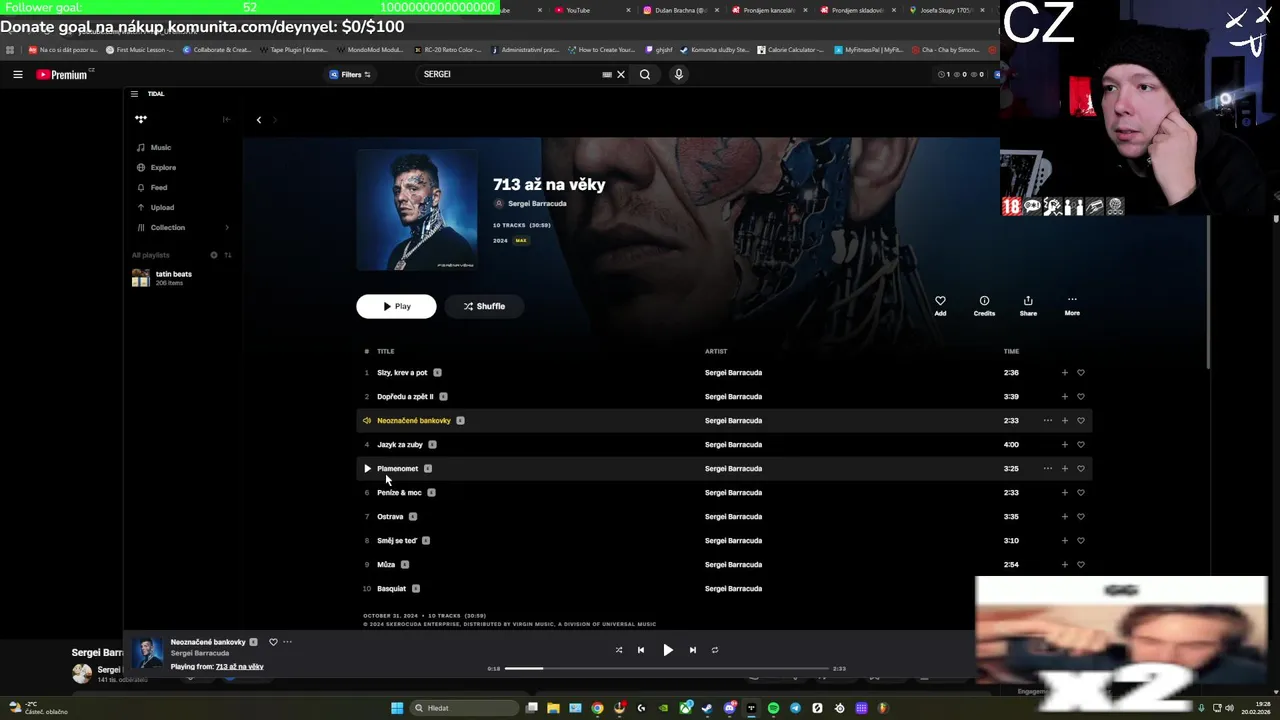Switch to the Dušan Brachna browser tab
The image size is (1280, 720).
point(680,10)
